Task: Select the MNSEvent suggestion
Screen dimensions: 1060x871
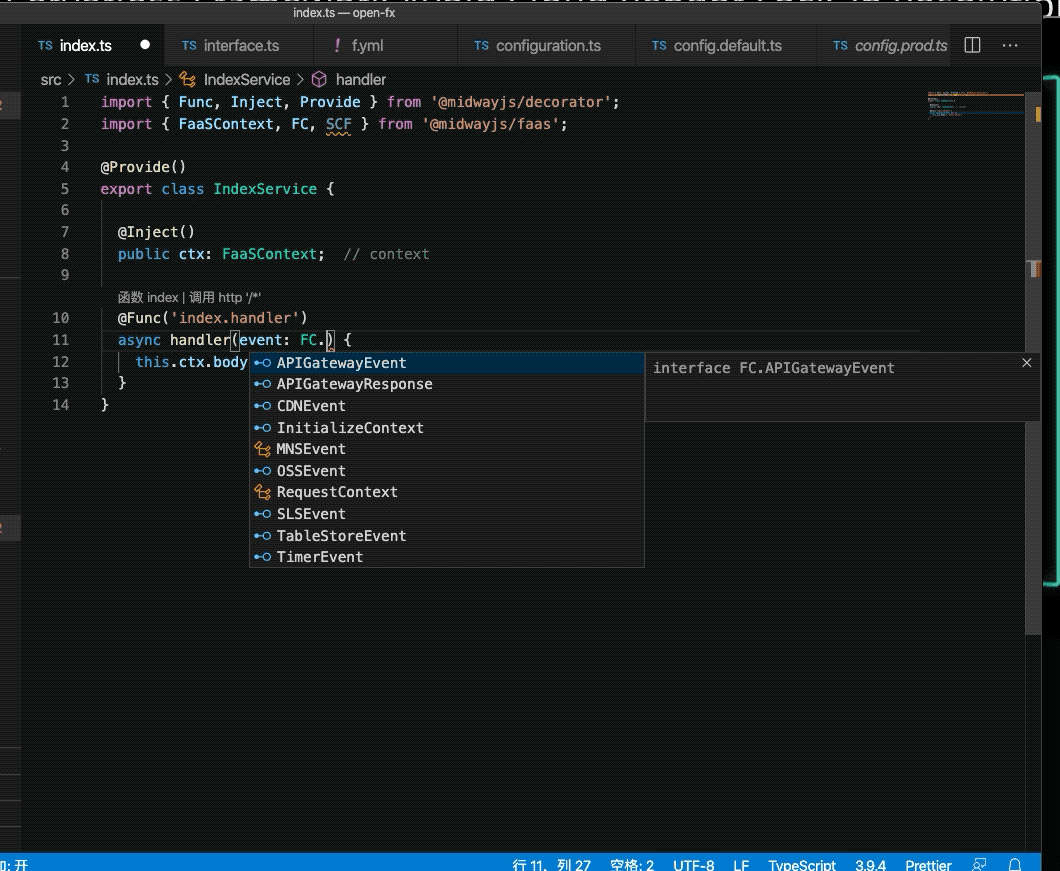Action: [x=311, y=449]
